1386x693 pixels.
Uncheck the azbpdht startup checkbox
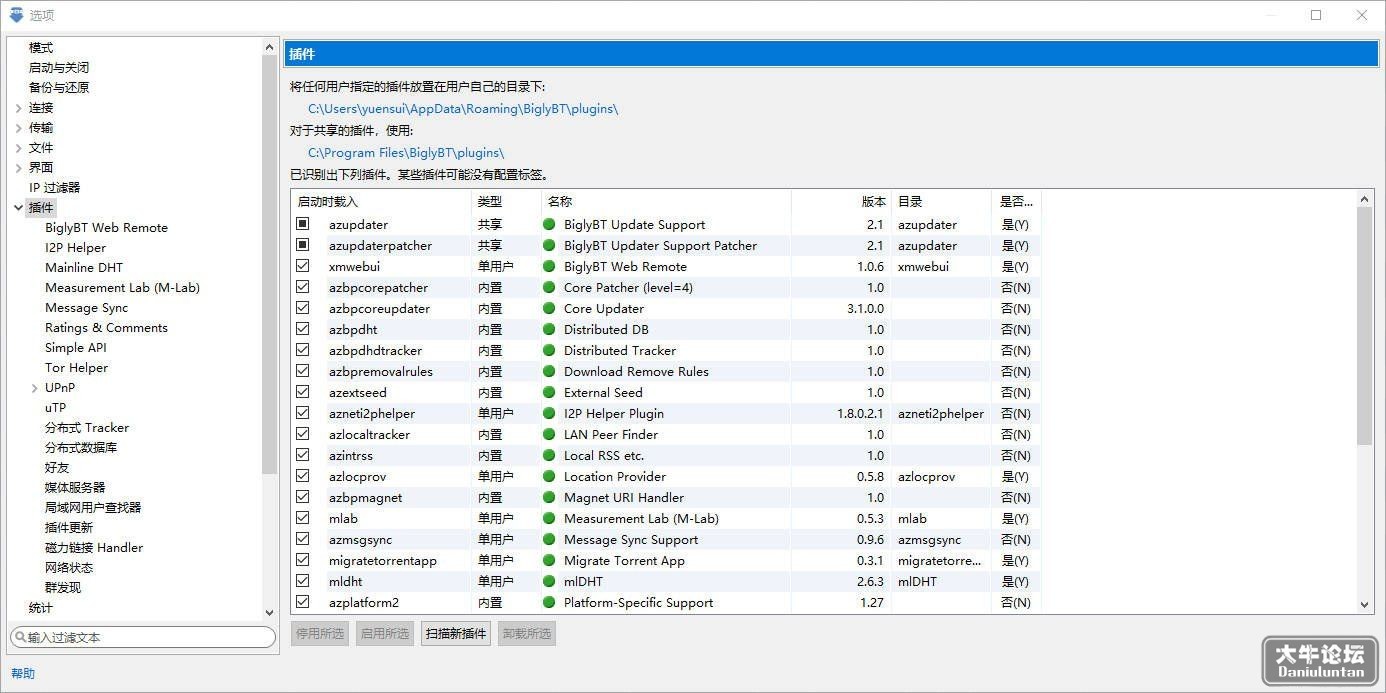303,329
